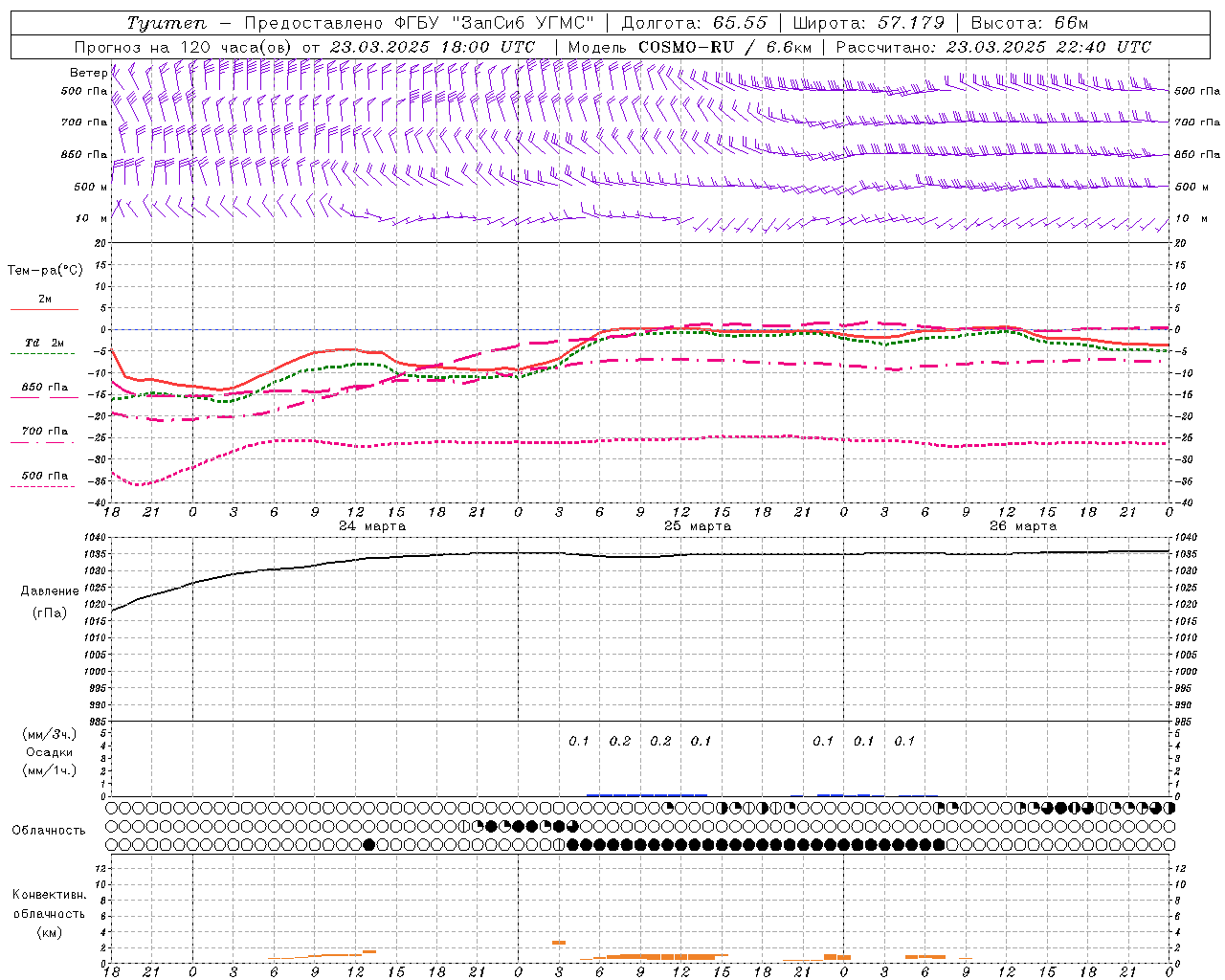Select the "(мм/1ч.)" precipitation unit label
This screenshot has height=980, width=1225.
coord(49,770)
